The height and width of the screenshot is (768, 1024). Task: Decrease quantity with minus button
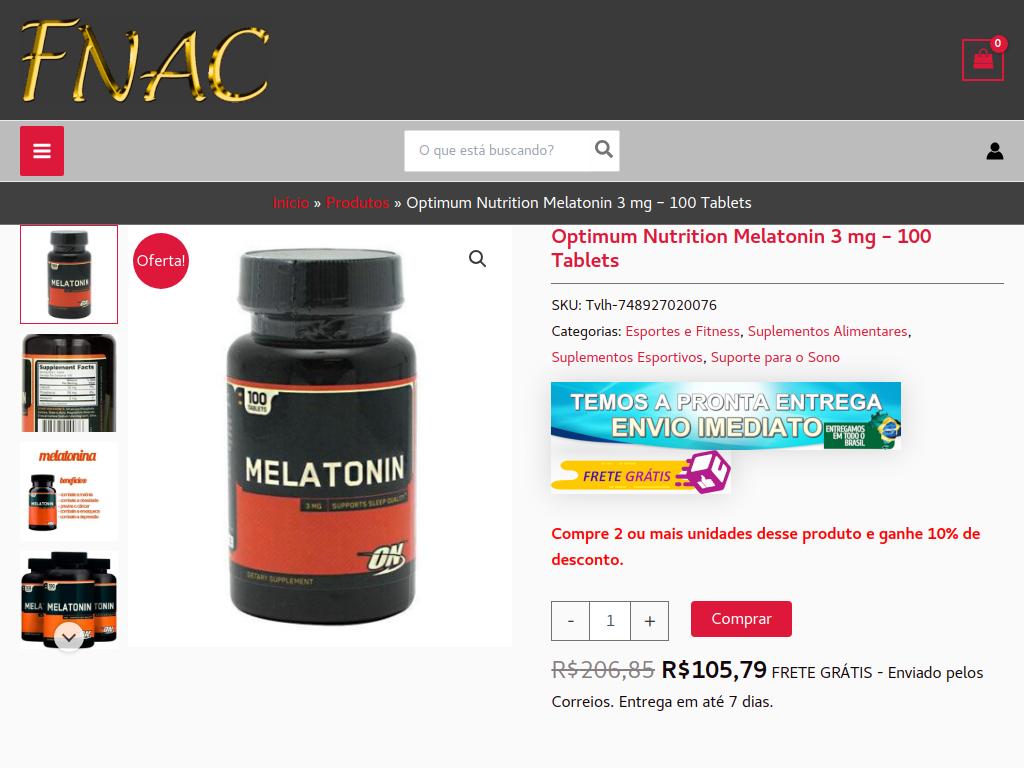pos(571,620)
